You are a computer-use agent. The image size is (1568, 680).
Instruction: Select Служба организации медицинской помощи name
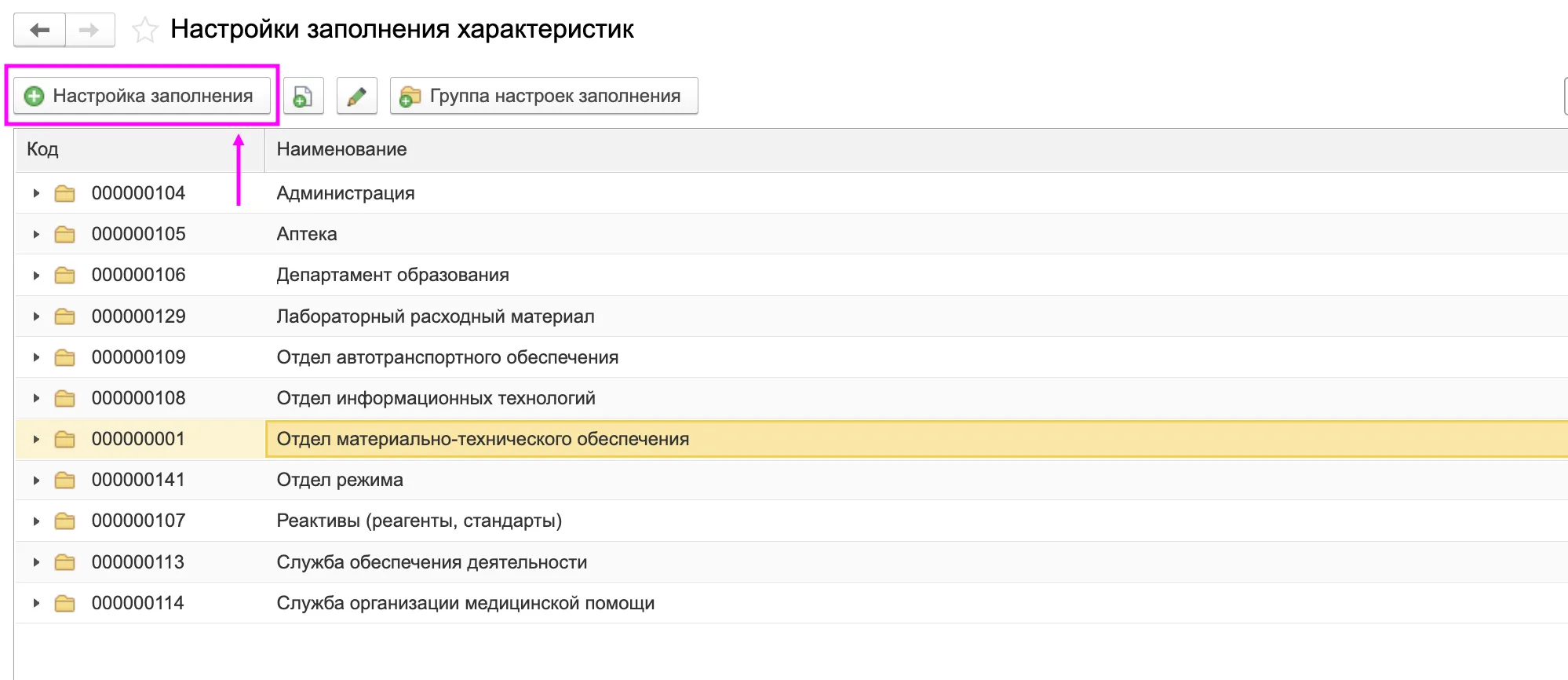click(917, 603)
